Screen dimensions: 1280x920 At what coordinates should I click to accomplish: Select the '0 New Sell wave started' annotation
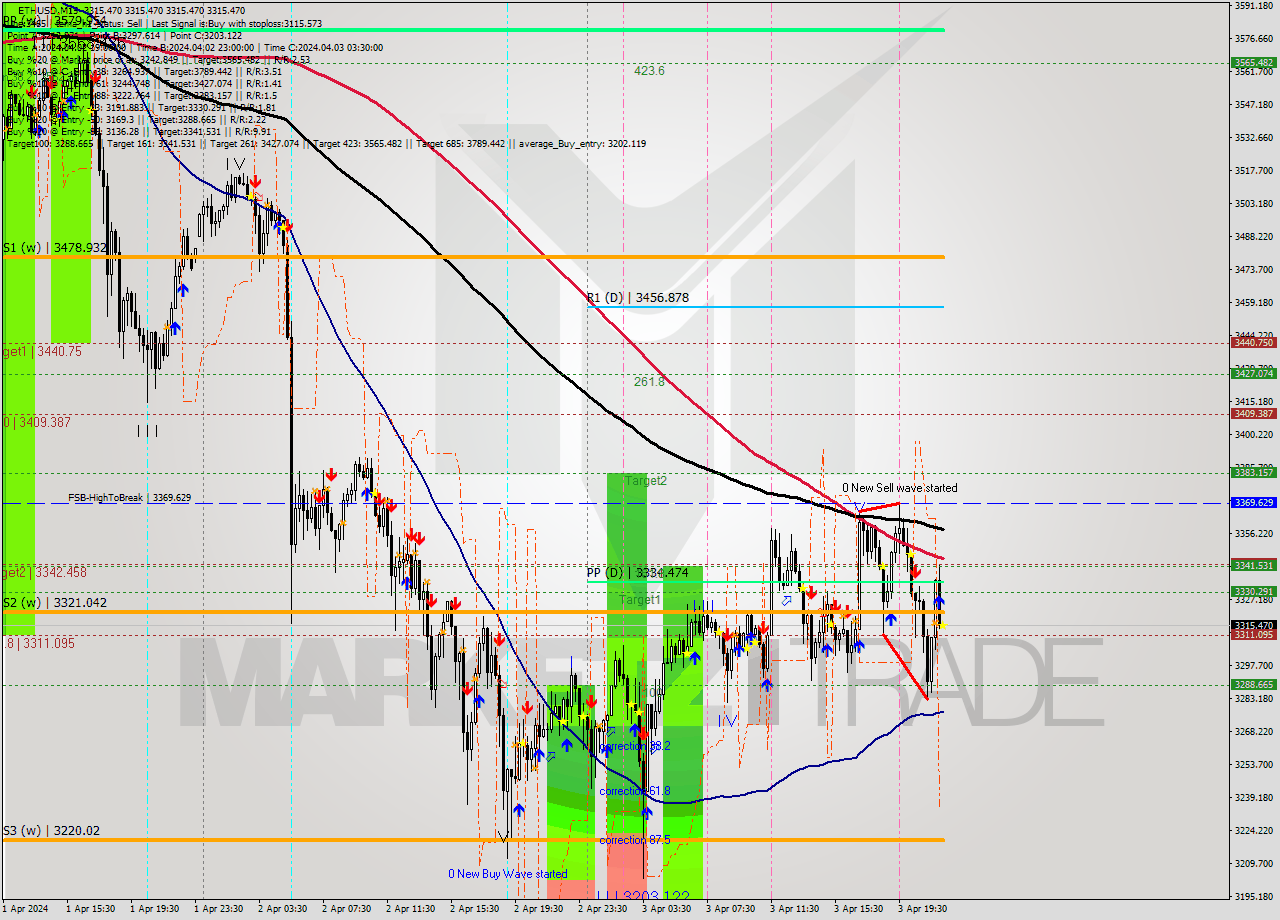pyautogui.click(x=899, y=488)
